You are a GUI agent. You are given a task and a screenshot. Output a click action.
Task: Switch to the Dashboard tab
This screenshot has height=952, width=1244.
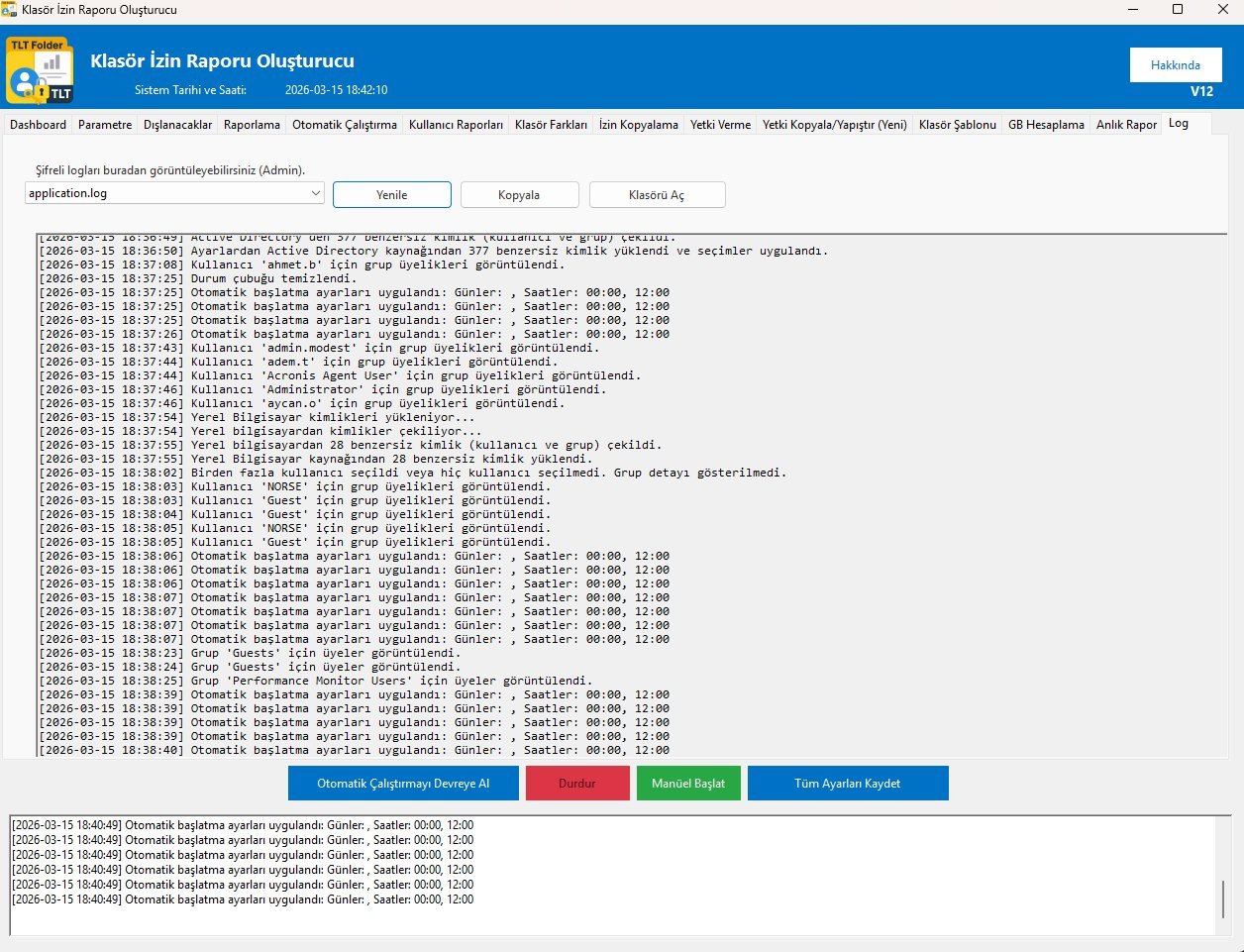pos(39,125)
